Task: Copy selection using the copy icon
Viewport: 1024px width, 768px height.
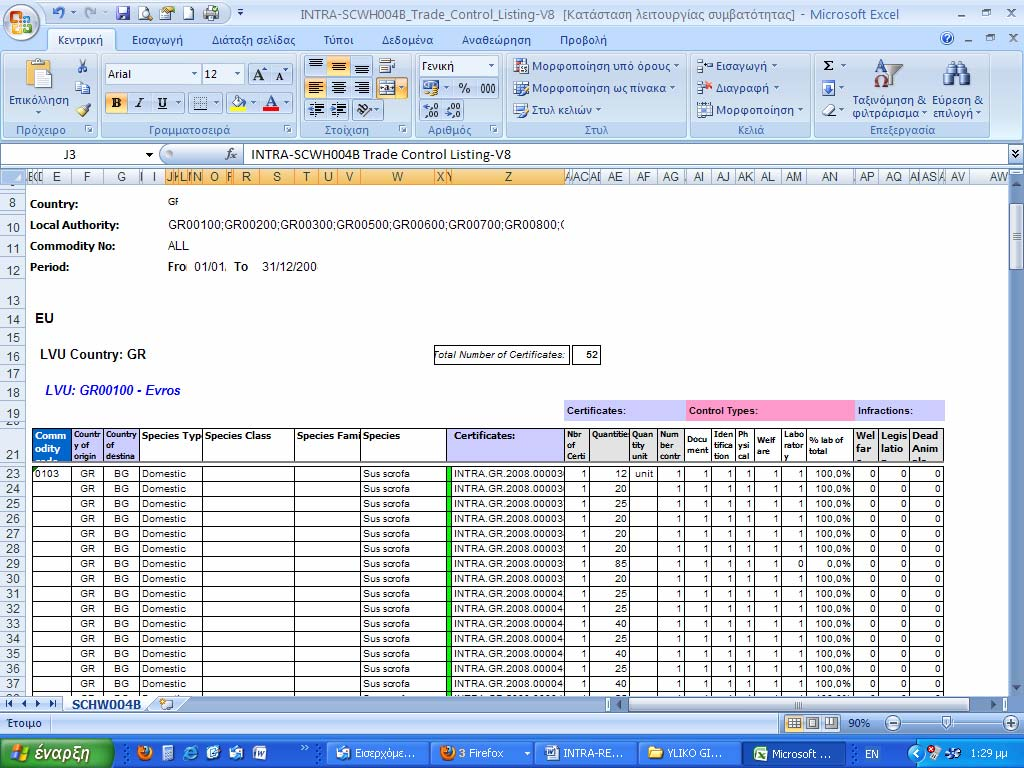Action: pyautogui.click(x=82, y=88)
